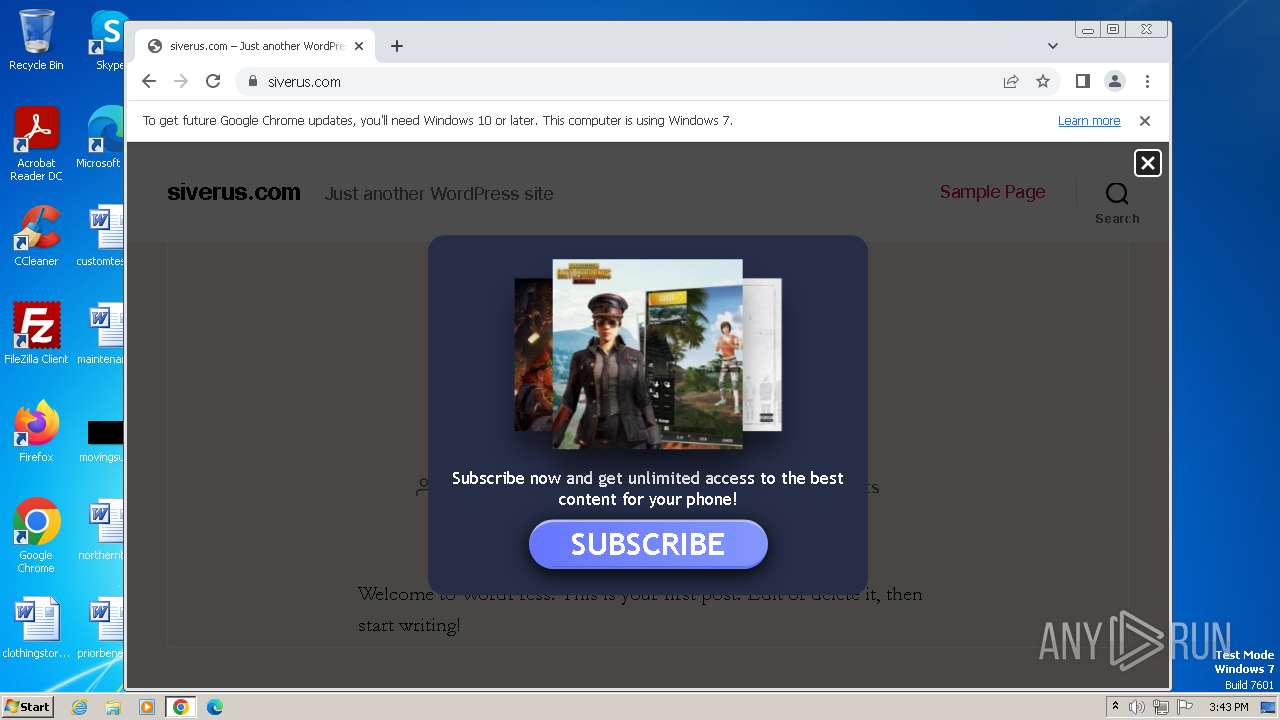Click the Search magnifier icon

click(1117, 193)
